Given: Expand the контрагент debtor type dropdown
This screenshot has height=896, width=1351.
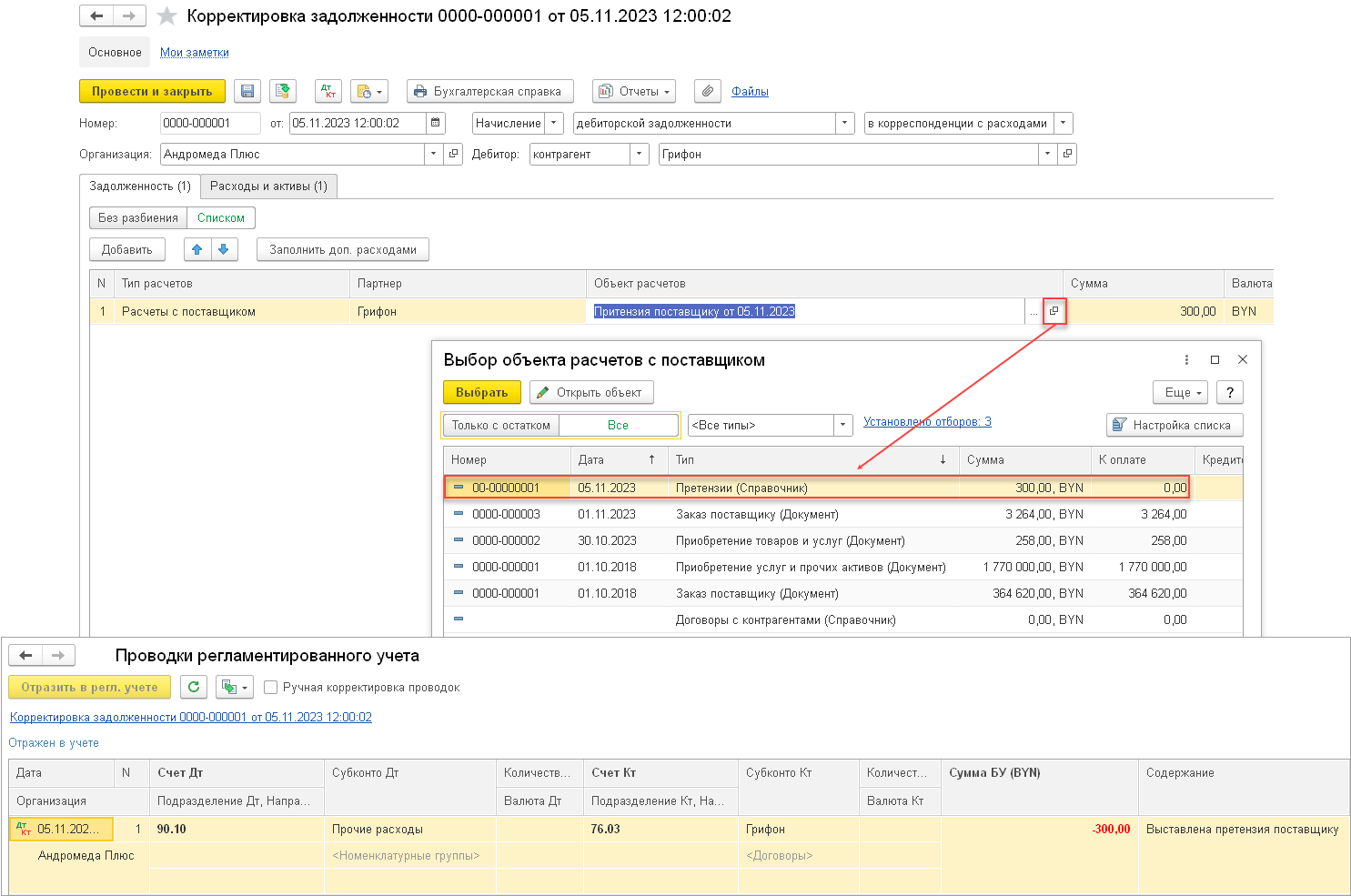Looking at the screenshot, I should (x=640, y=154).
